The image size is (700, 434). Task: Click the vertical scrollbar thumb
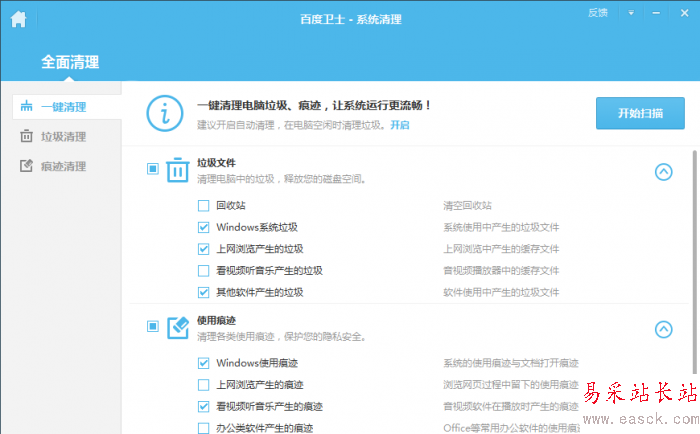[694, 262]
